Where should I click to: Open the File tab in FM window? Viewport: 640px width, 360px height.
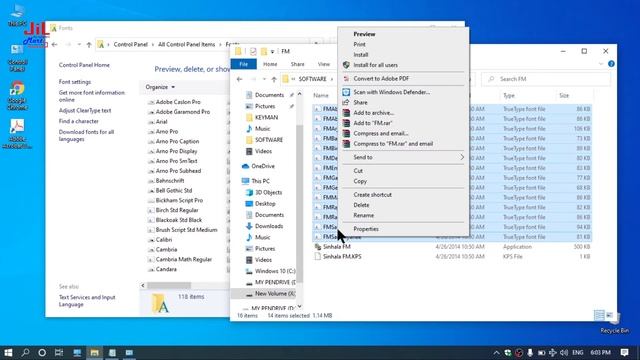coord(244,64)
